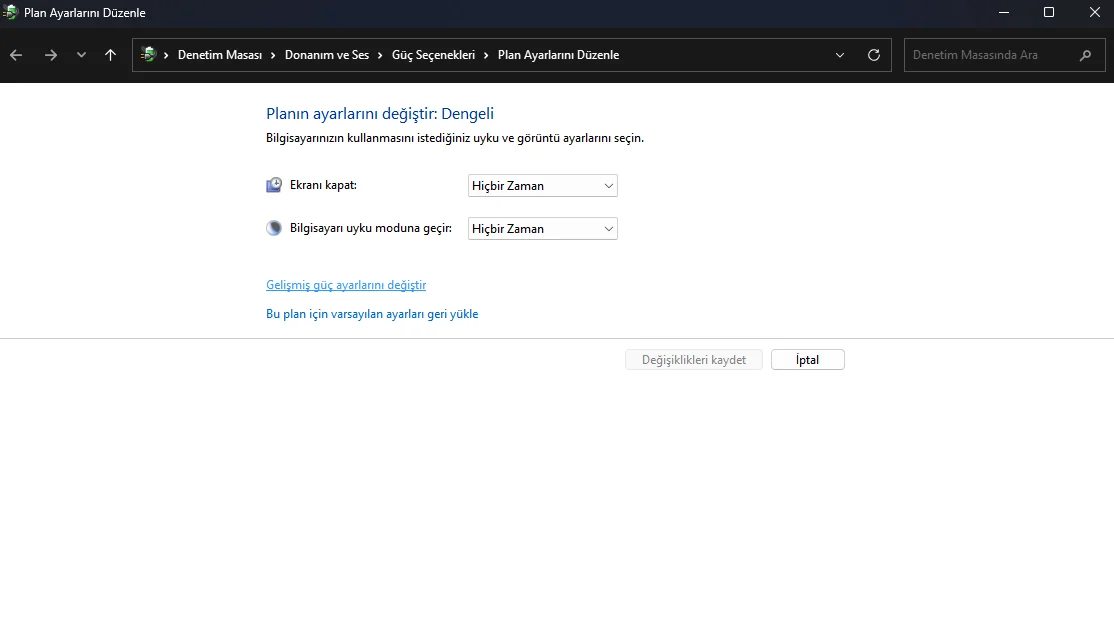This screenshot has height=628, width=1114.
Task: Click Bilgisayarı uyku moduna geçir label
Action: click(x=371, y=228)
